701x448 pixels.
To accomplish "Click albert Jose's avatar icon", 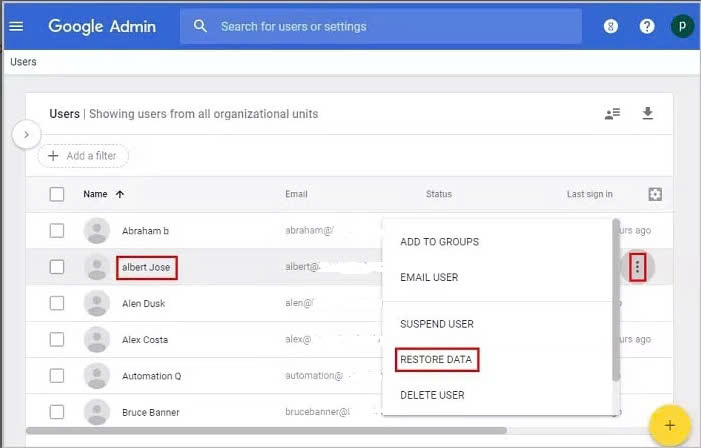I will pos(97,267).
